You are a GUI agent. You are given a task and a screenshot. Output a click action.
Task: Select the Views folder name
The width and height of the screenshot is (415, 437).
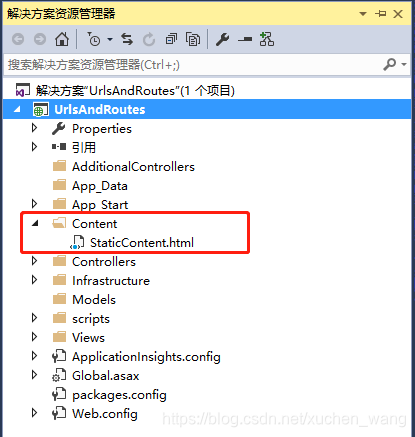(x=88, y=337)
